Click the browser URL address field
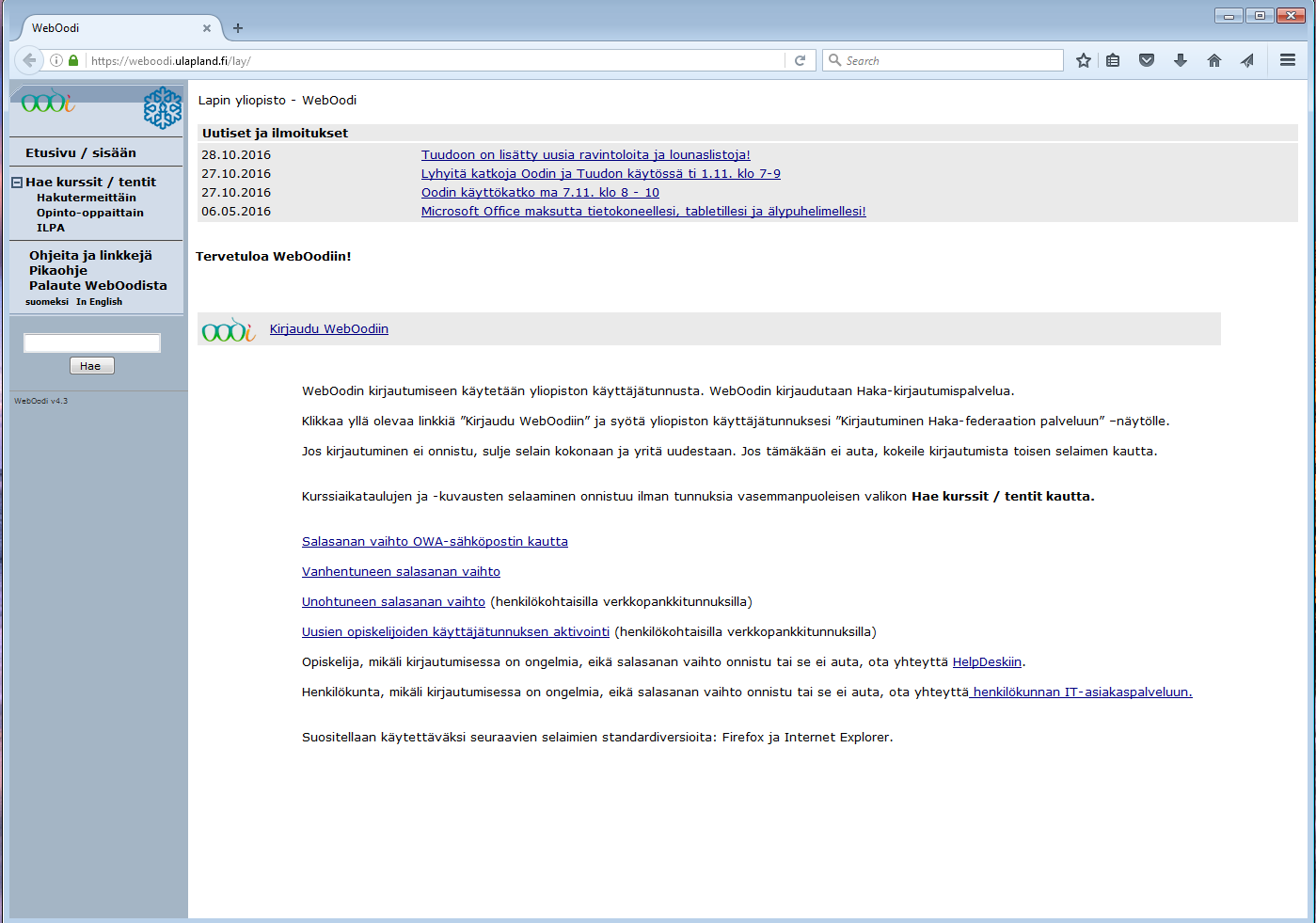The height and width of the screenshot is (923, 1316). pyautogui.click(x=436, y=60)
